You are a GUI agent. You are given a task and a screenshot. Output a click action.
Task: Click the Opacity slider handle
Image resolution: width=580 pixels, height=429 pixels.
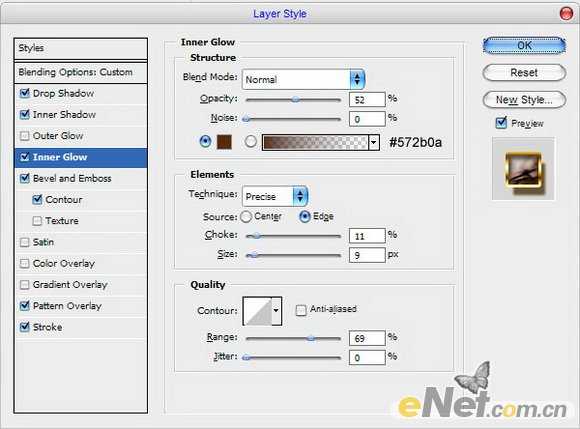tap(295, 99)
